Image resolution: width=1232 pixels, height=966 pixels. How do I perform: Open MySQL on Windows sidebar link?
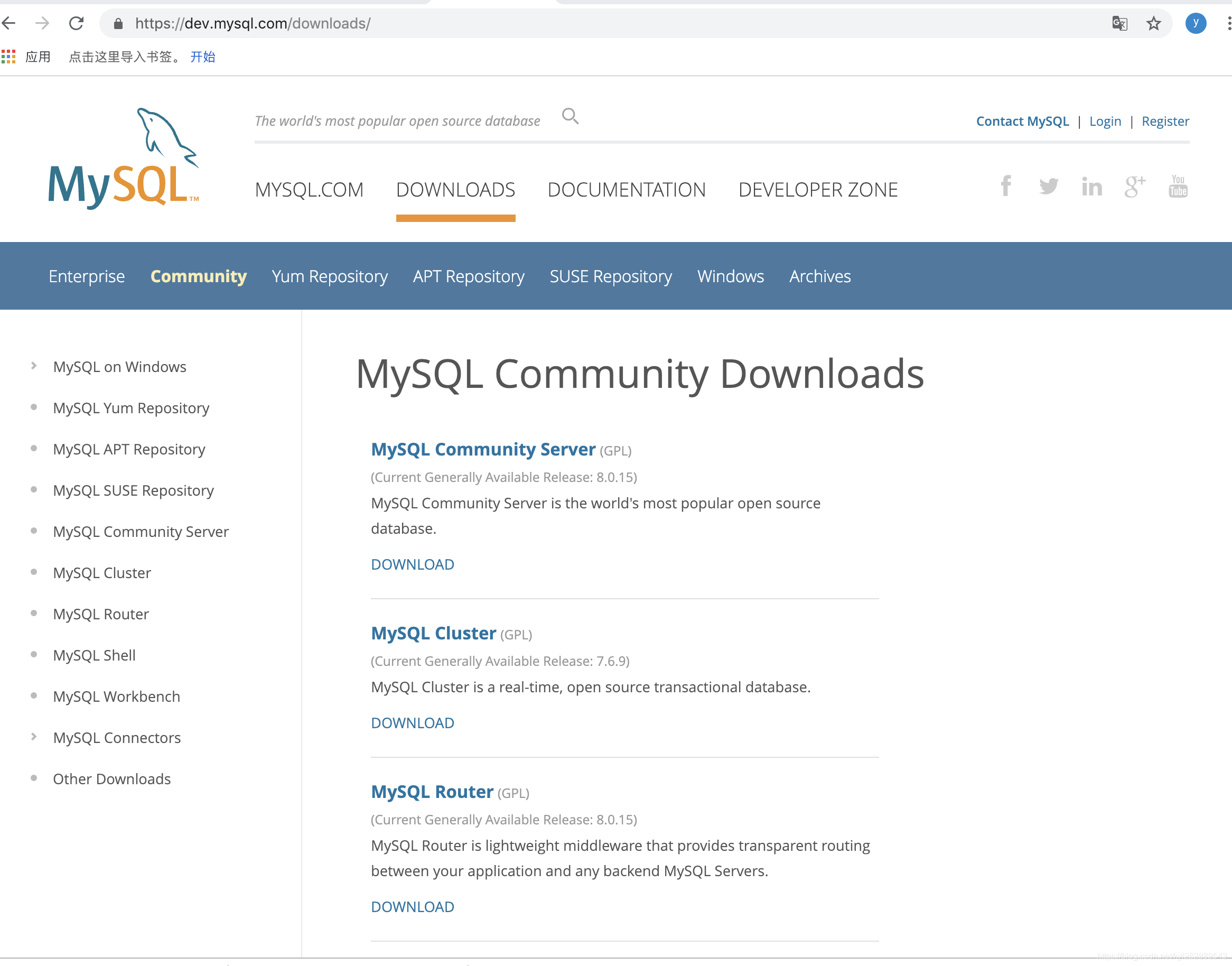[x=119, y=367]
